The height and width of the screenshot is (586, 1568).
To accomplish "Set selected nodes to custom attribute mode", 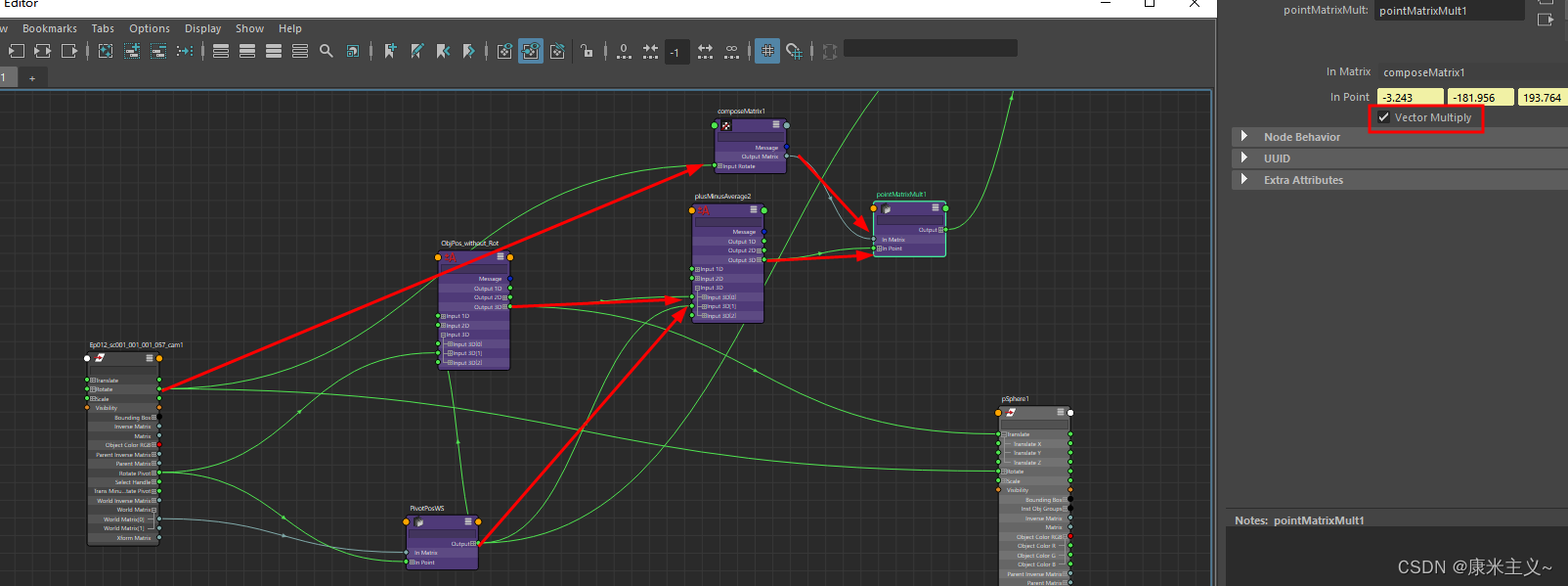I will click(x=300, y=51).
